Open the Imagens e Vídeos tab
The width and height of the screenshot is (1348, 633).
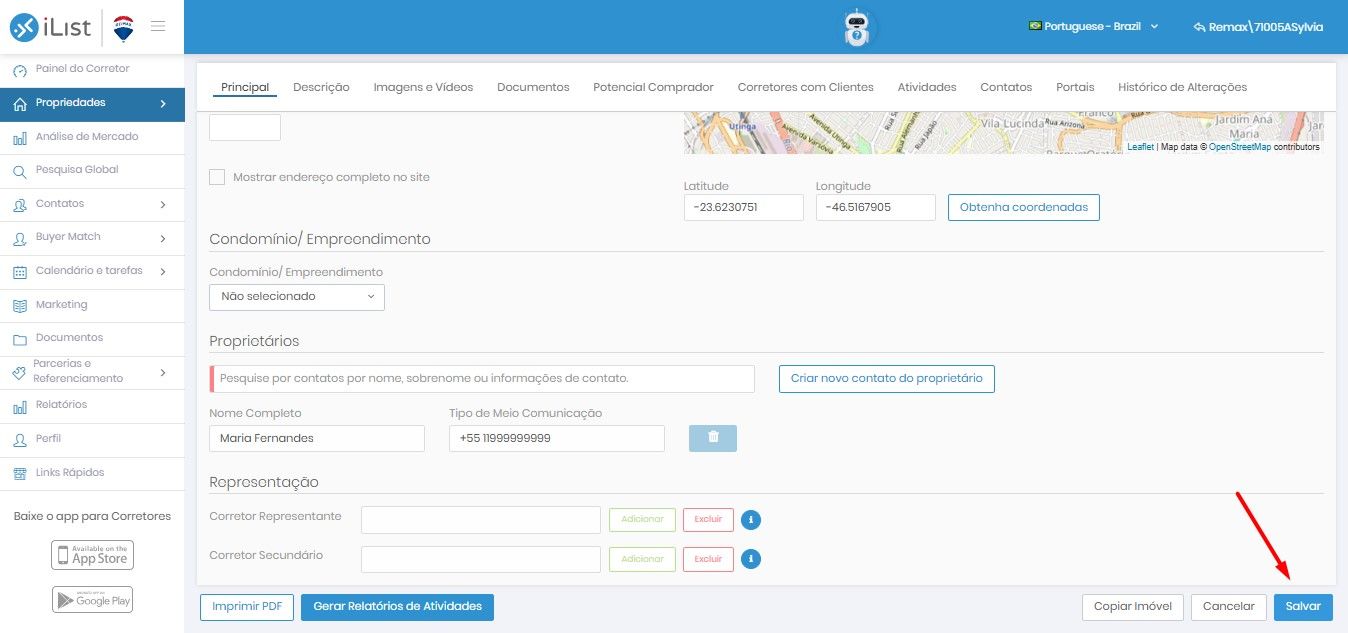click(x=423, y=87)
